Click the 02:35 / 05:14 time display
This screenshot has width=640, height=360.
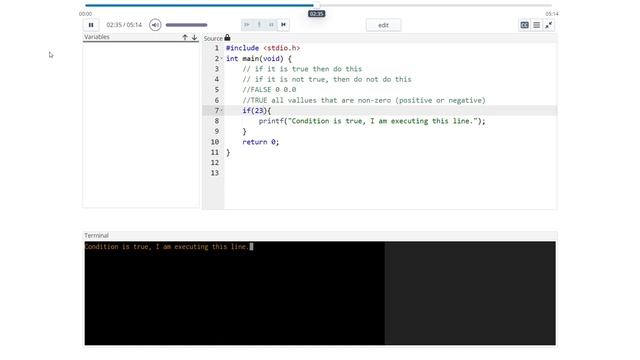pyautogui.click(x=124, y=25)
